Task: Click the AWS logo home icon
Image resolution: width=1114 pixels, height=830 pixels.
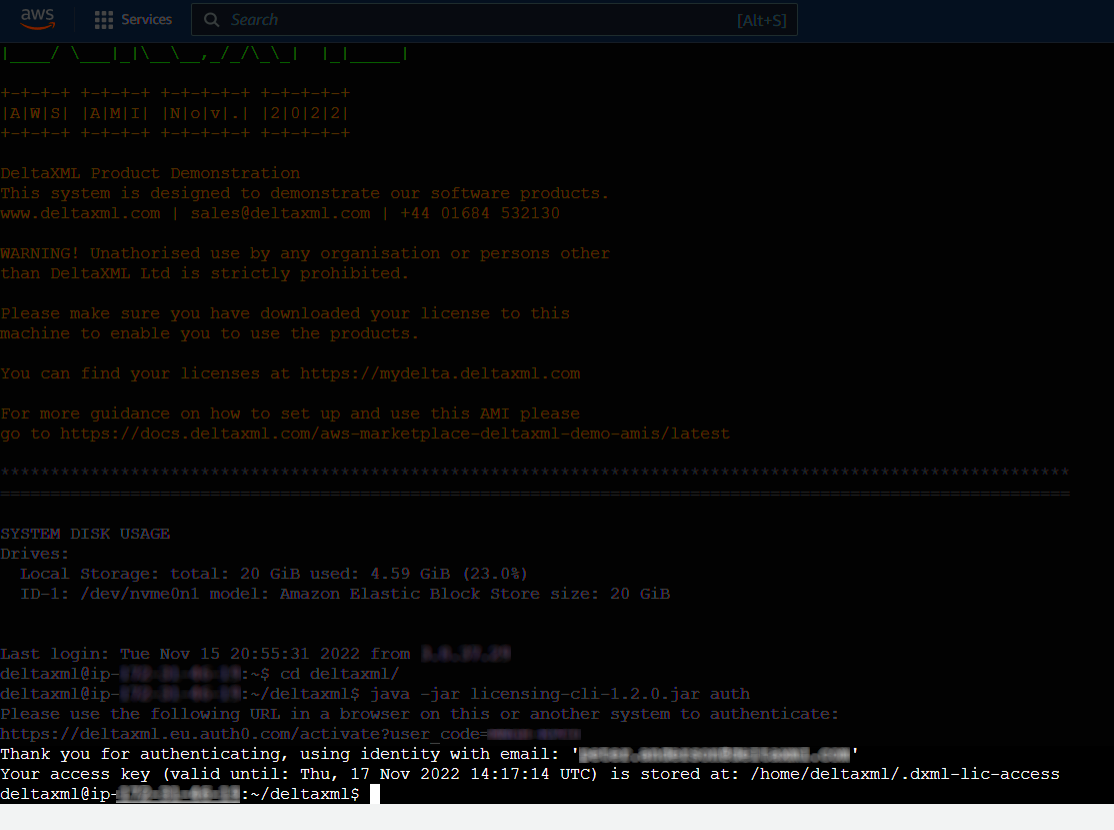Action: (x=37, y=19)
